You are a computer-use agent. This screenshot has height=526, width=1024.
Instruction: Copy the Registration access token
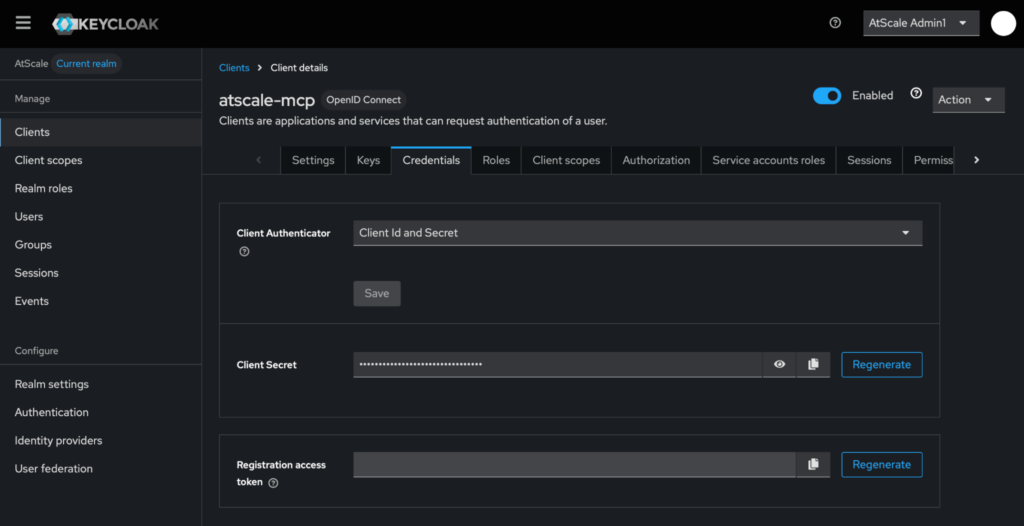813,465
